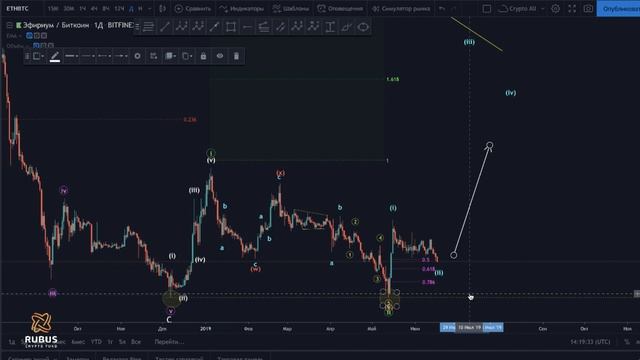Click the highlighted date on time axis
The width and height of the screenshot is (640, 360).
469,327
